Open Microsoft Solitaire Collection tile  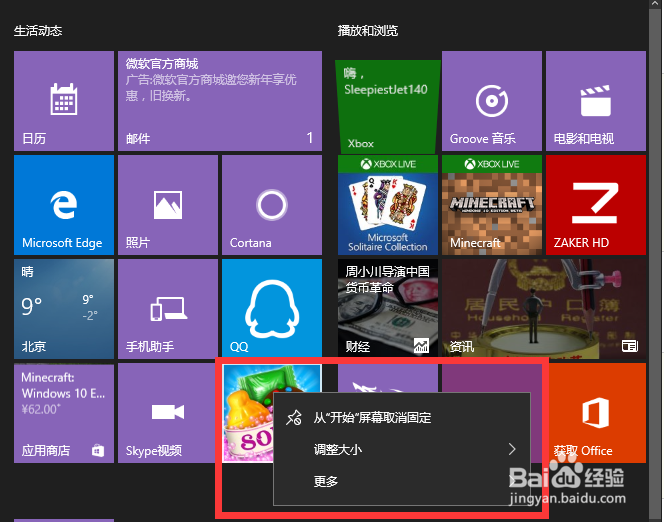point(388,205)
